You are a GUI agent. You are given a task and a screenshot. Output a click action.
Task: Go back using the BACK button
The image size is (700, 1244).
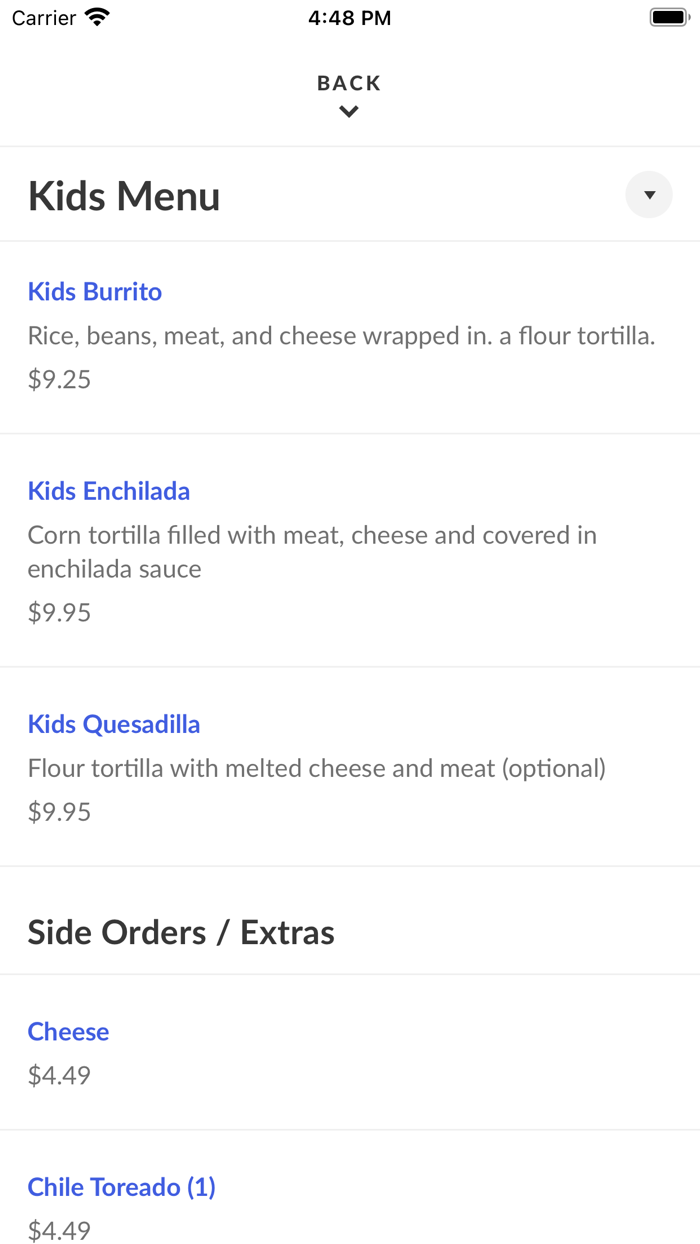click(x=348, y=83)
